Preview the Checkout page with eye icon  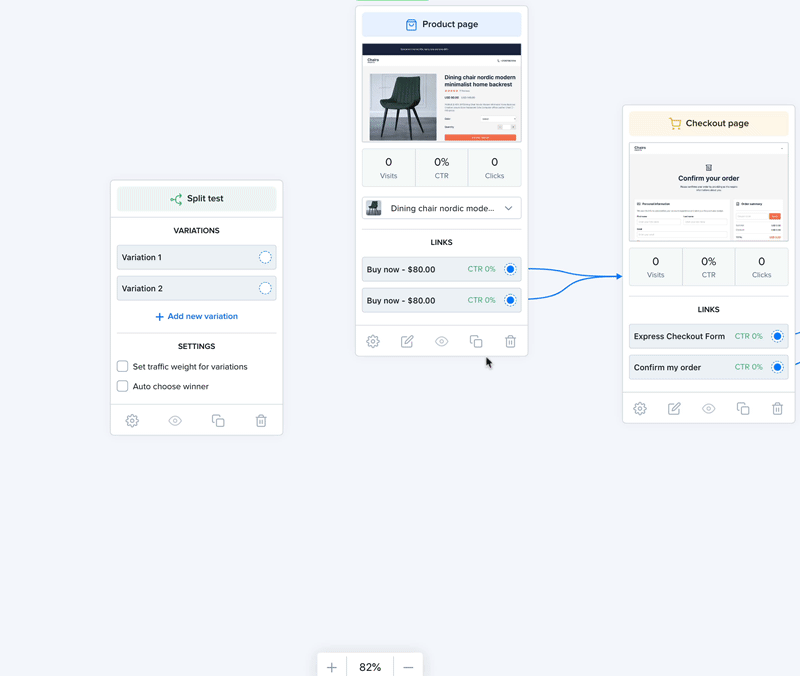point(708,408)
